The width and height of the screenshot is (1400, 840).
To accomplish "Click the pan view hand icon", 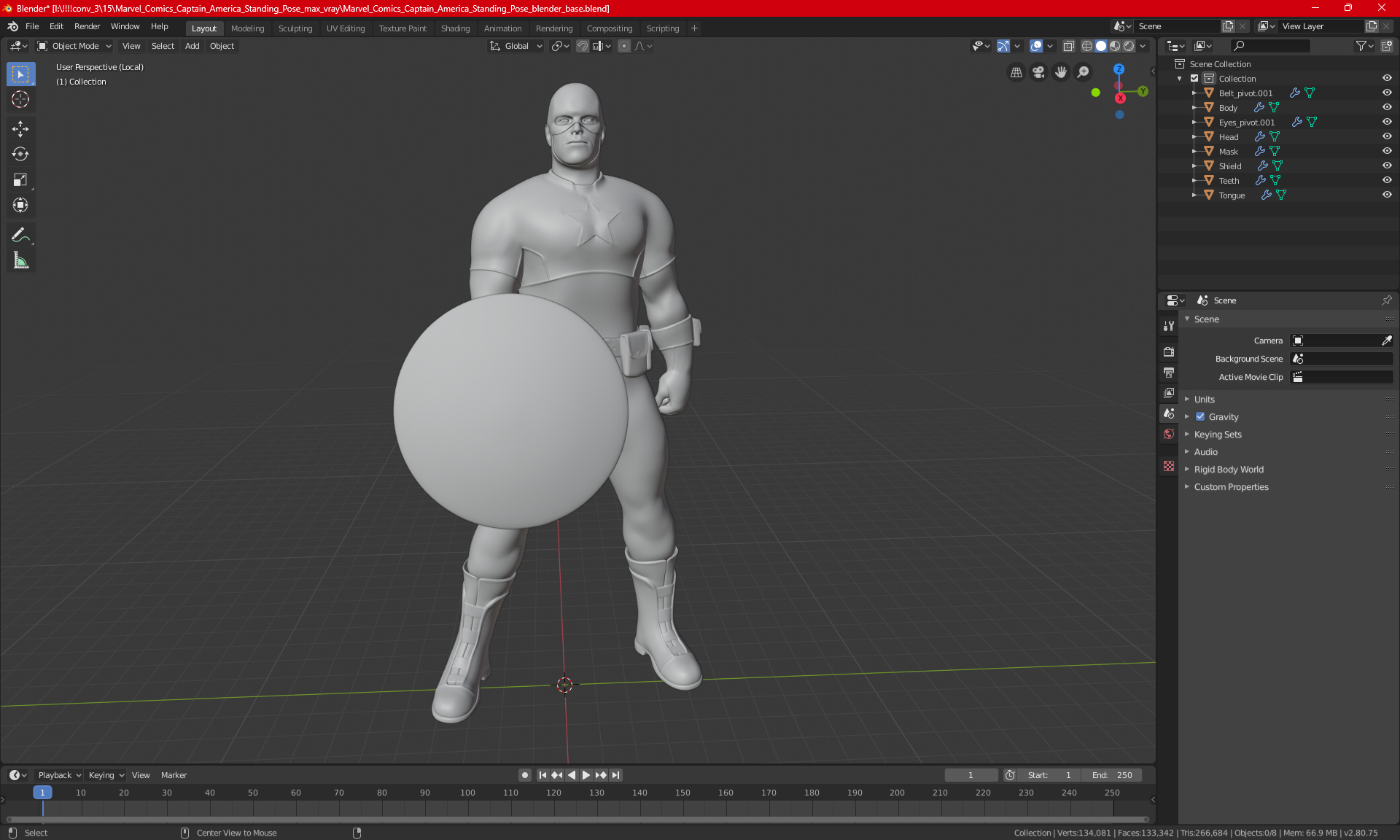I will [1061, 72].
